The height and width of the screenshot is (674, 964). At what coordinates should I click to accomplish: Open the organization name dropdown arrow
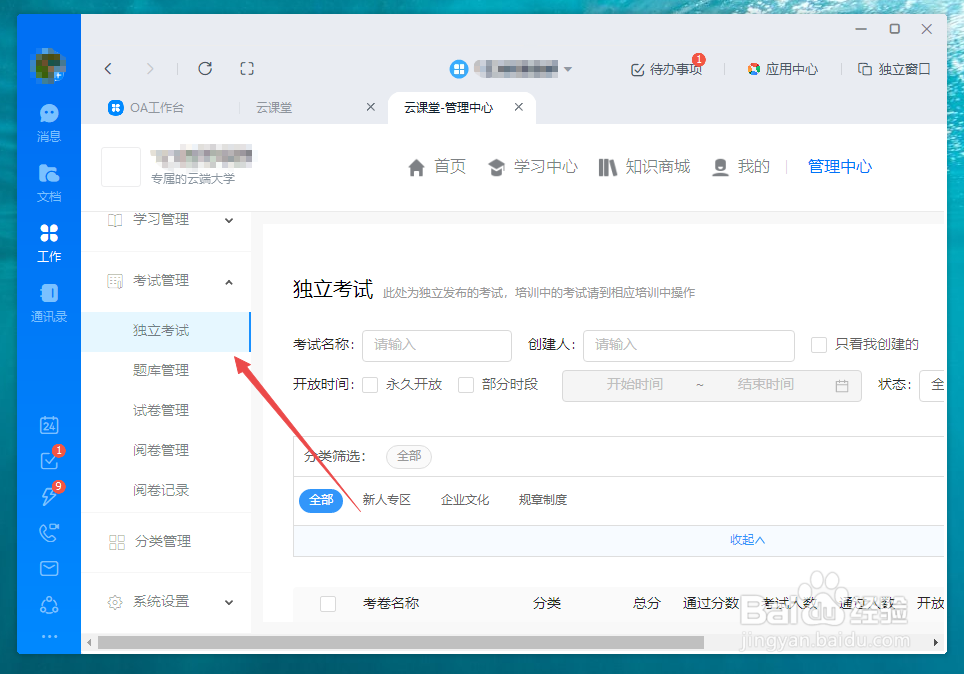click(568, 69)
